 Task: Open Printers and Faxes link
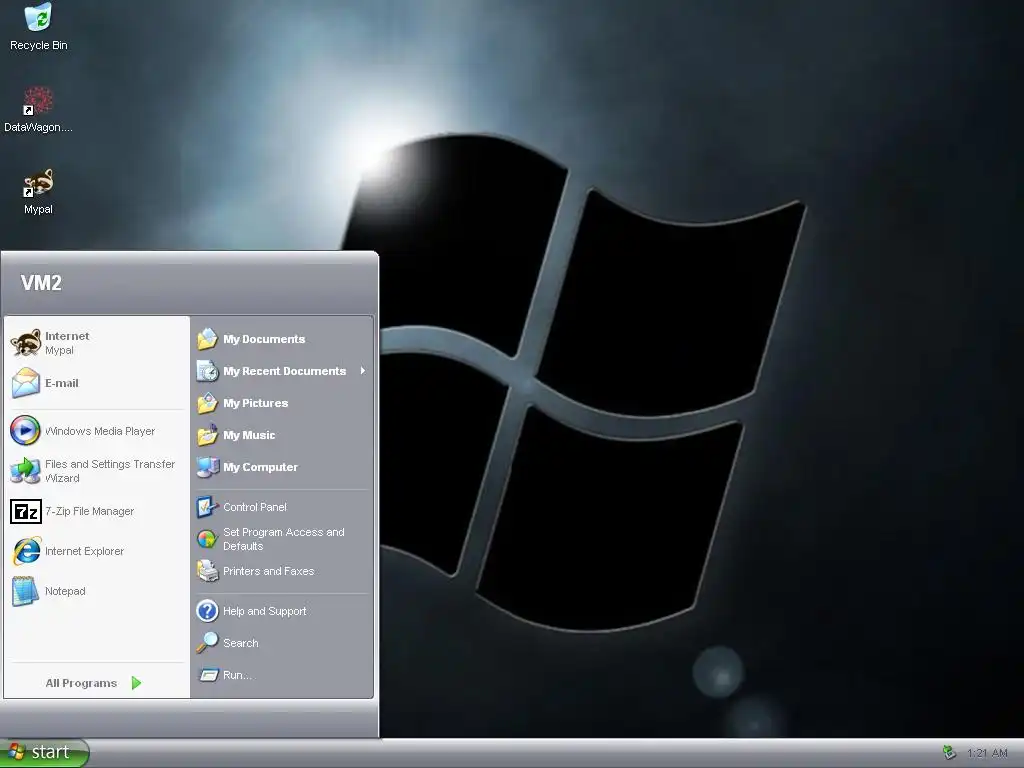click(x=284, y=571)
